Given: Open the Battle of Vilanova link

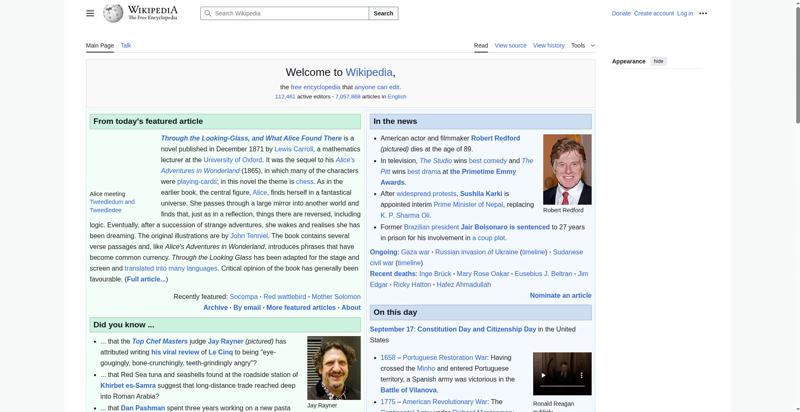Looking at the screenshot, I should tap(408, 390).
